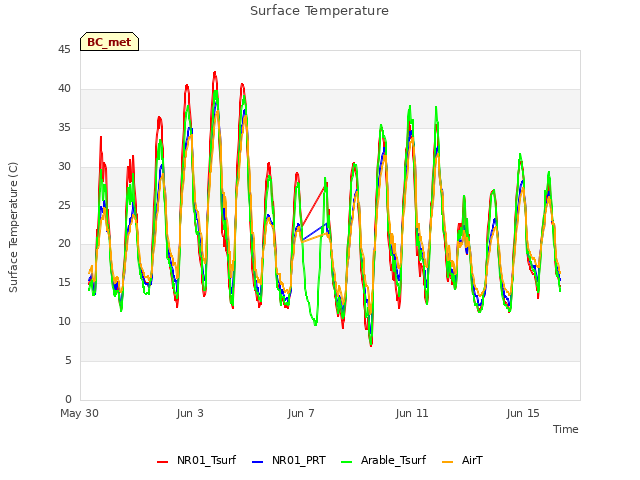Click the 0 y-axis tick label

click(x=68, y=399)
